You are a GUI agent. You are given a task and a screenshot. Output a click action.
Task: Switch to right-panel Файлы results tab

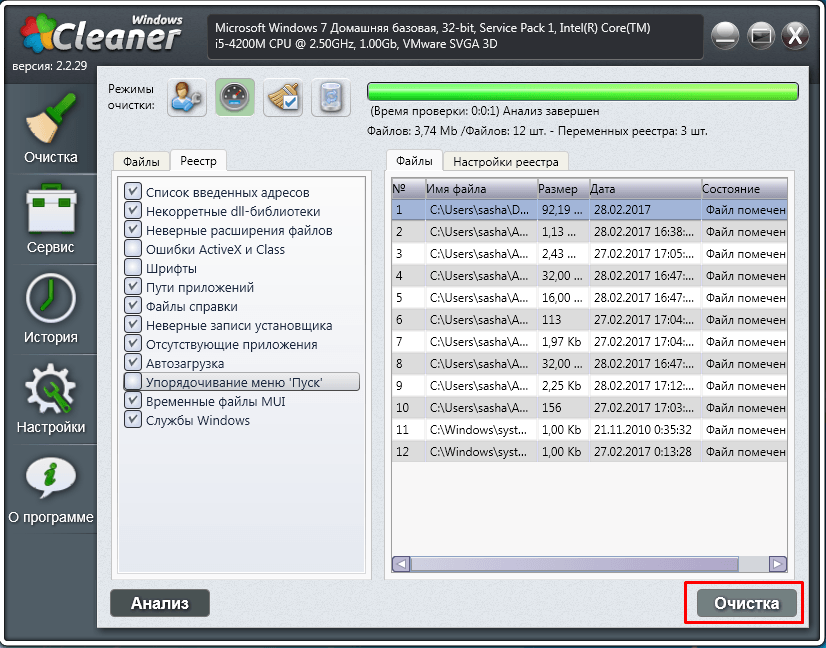click(x=414, y=160)
